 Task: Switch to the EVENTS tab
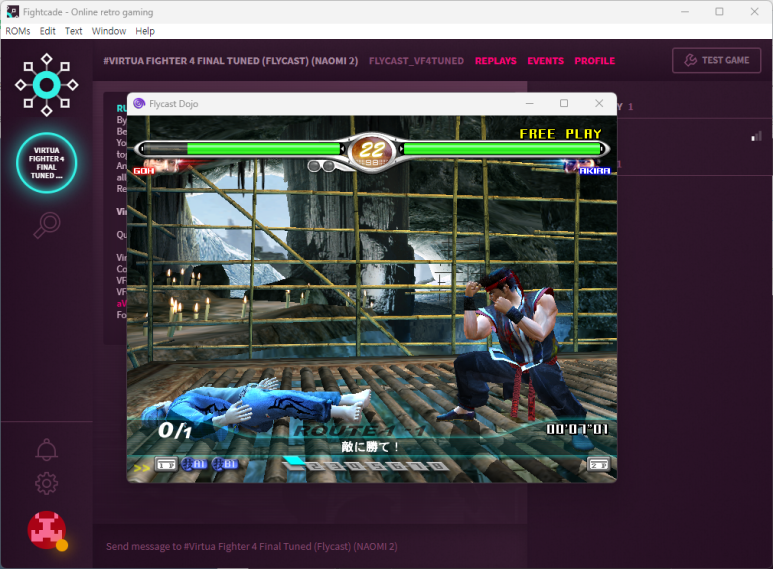[545, 61]
